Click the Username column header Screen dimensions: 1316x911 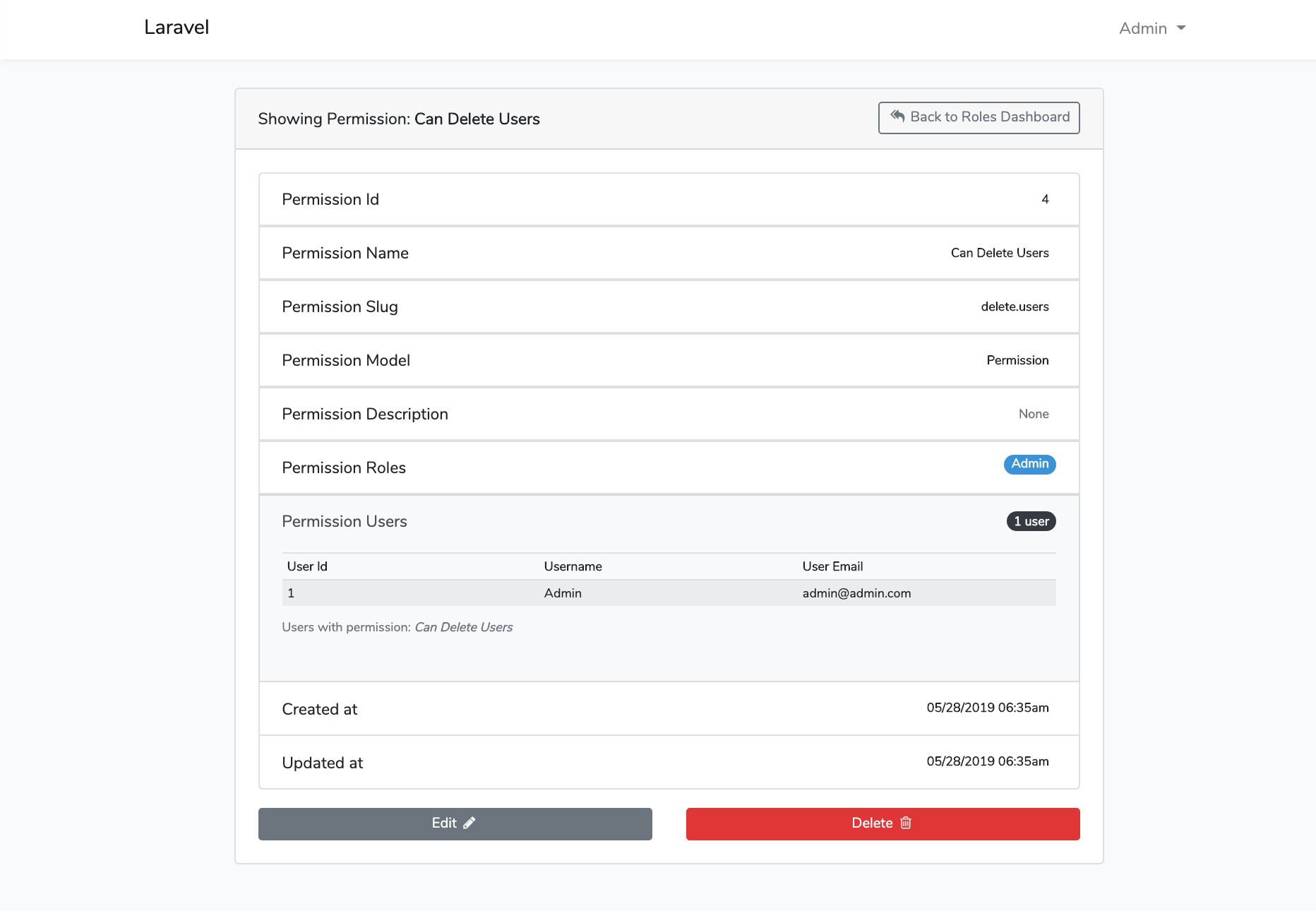click(573, 566)
